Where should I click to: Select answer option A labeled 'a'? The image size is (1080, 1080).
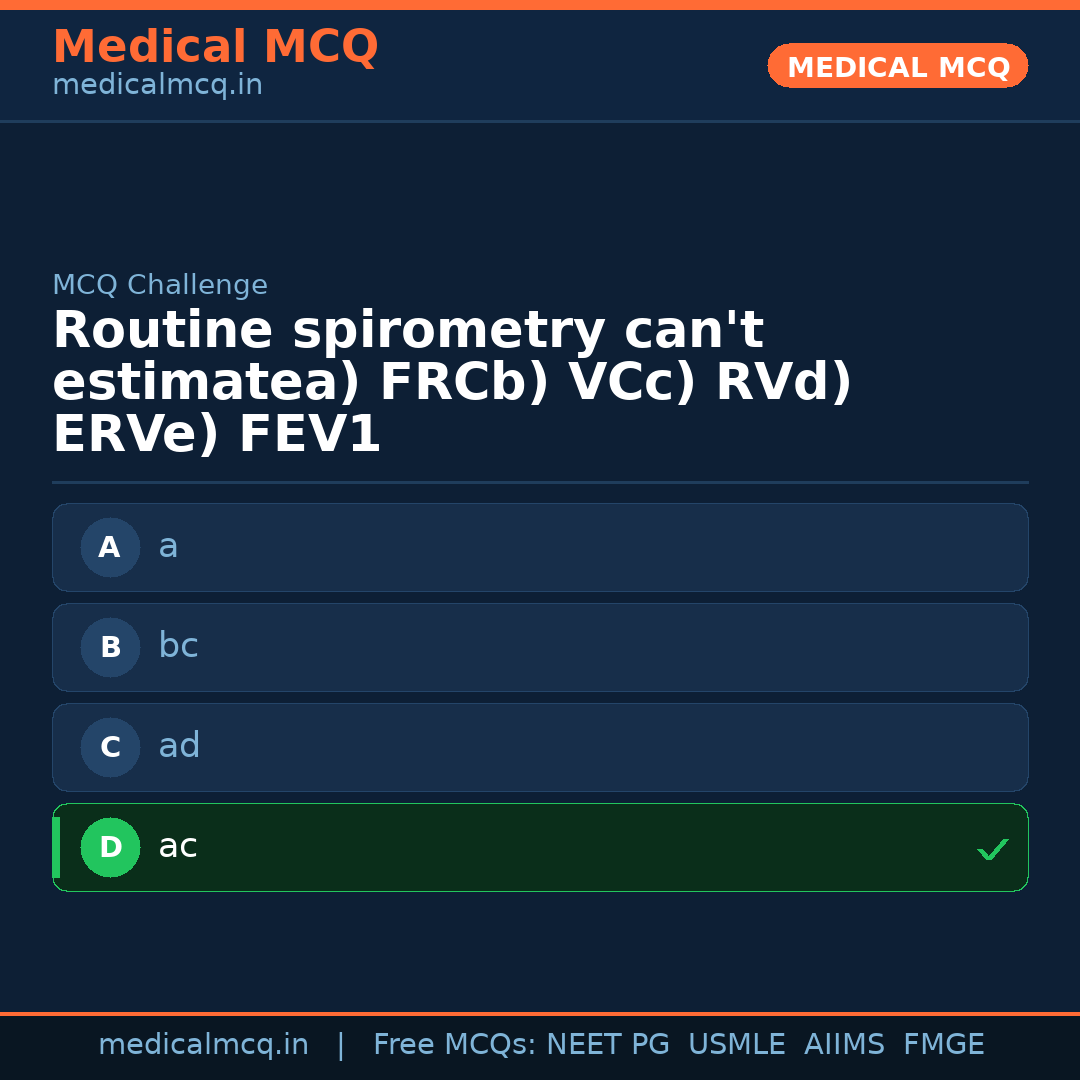[540, 547]
